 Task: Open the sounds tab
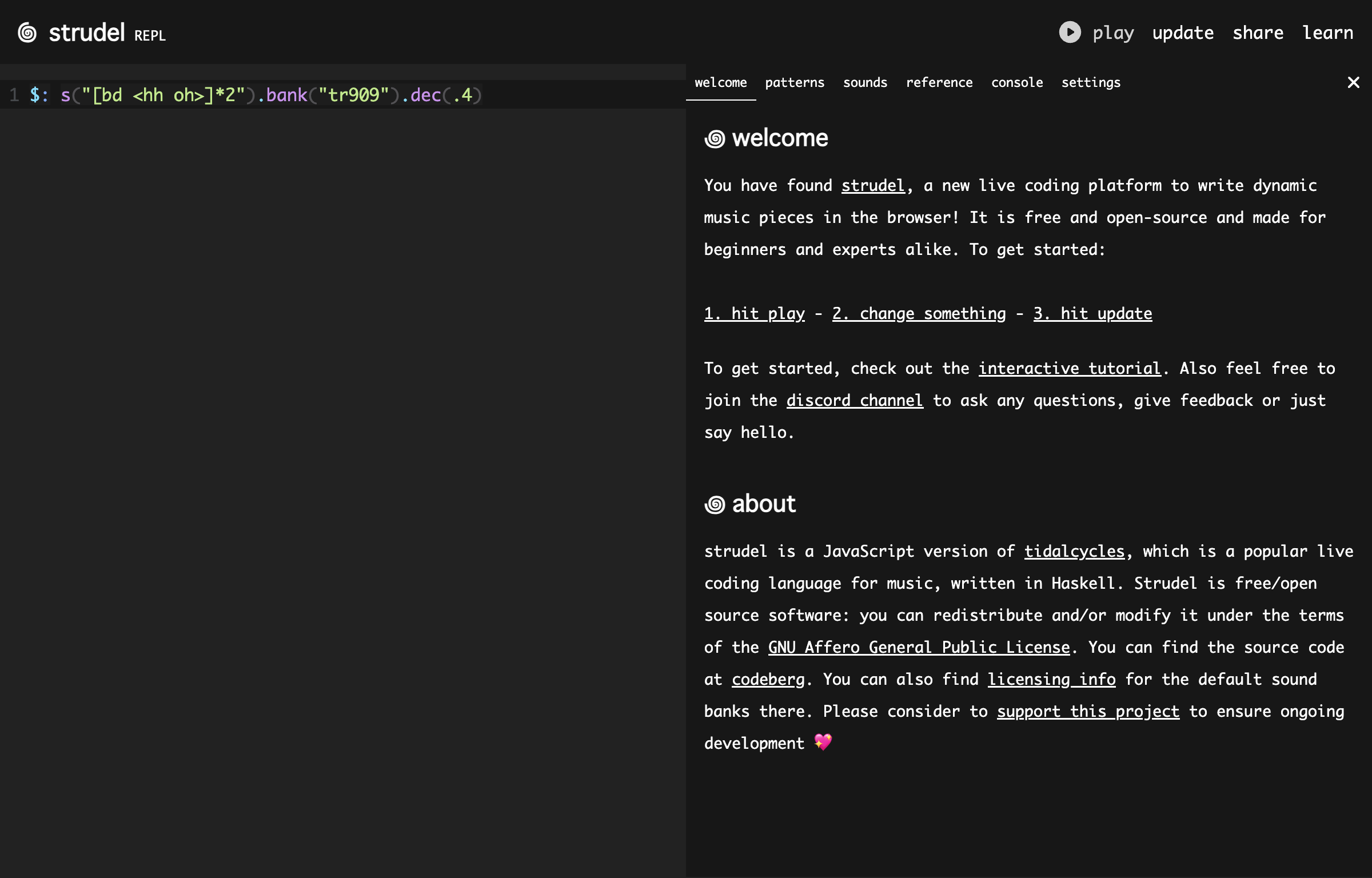[865, 83]
